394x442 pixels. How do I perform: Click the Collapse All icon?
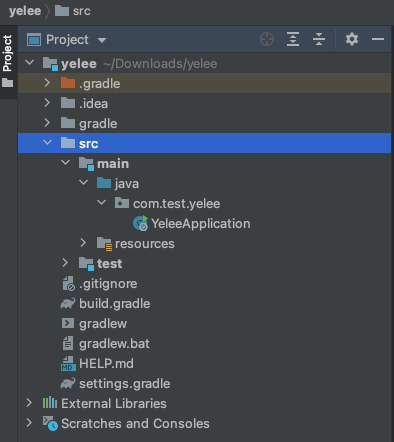click(x=319, y=39)
